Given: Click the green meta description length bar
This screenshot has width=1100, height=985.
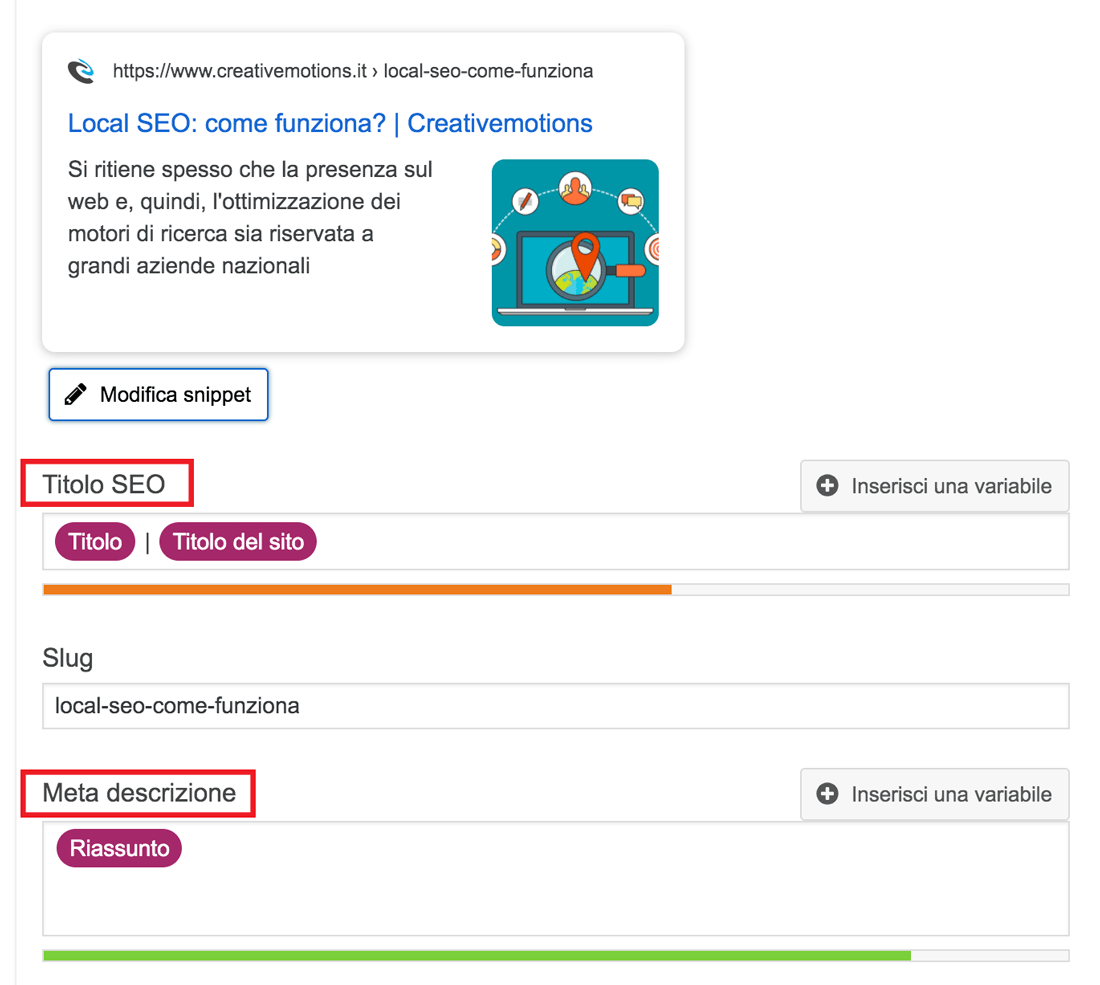Looking at the screenshot, I should [x=477, y=956].
